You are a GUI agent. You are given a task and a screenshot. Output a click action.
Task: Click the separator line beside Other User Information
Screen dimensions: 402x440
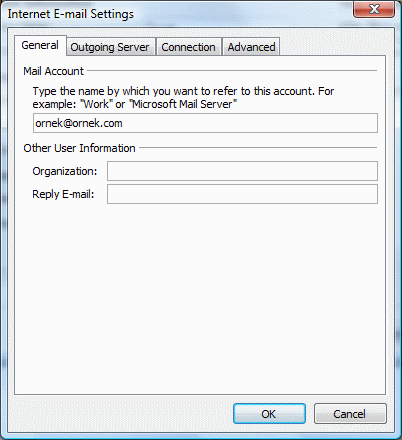click(258, 147)
